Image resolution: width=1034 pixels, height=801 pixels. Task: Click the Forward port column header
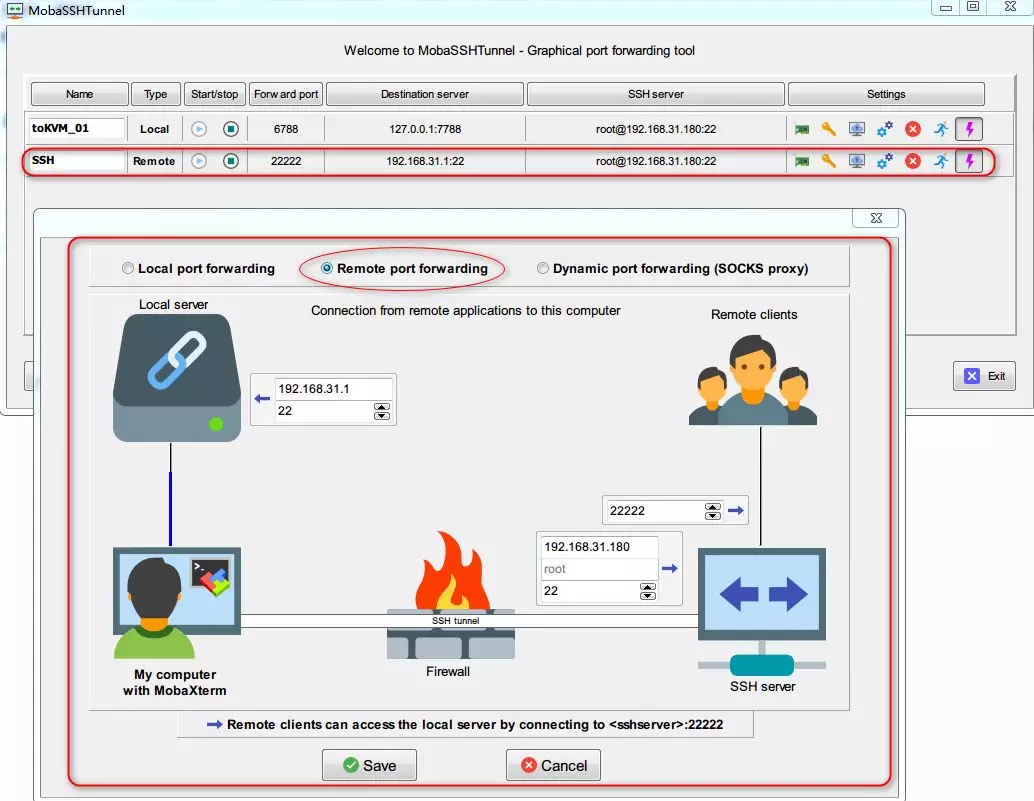[x=286, y=94]
